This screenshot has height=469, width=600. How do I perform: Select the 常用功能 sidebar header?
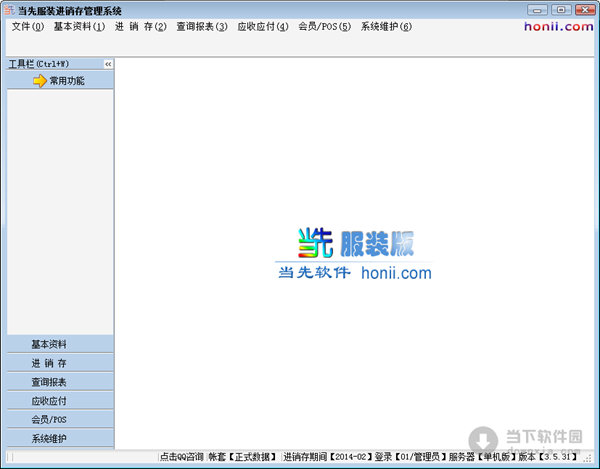(x=60, y=81)
